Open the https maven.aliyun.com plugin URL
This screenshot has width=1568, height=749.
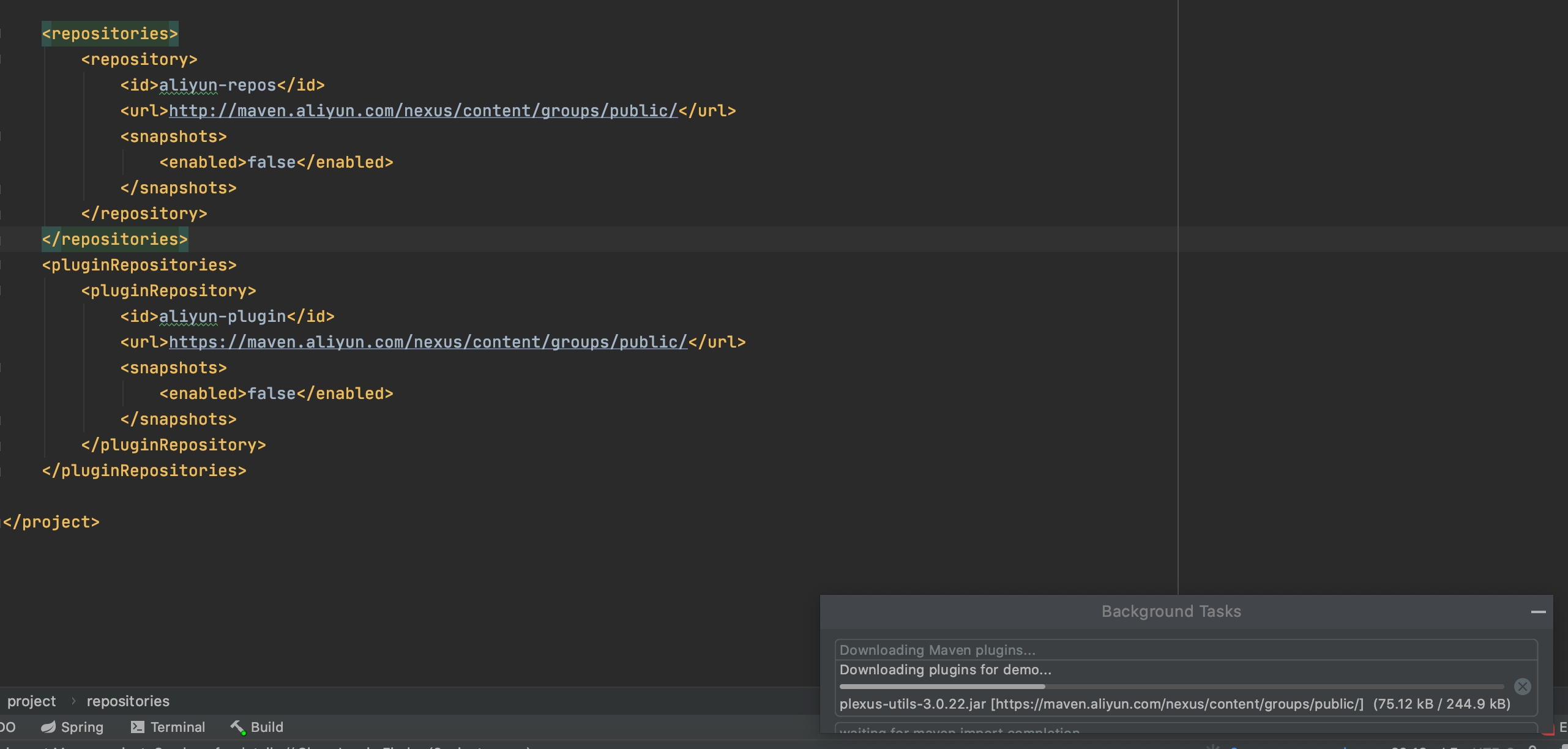[427, 342]
